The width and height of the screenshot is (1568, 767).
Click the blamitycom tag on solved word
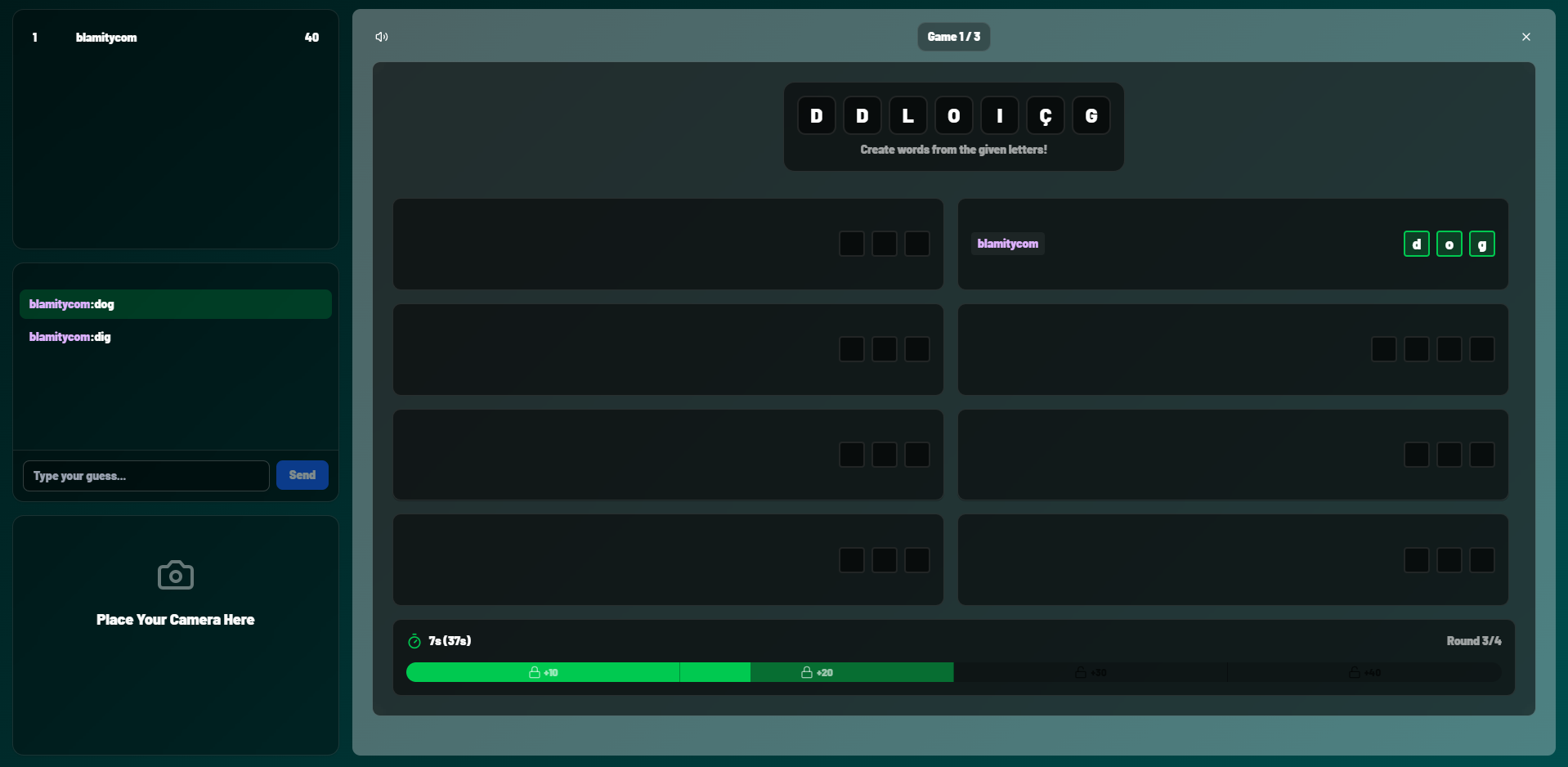pyautogui.click(x=1007, y=244)
